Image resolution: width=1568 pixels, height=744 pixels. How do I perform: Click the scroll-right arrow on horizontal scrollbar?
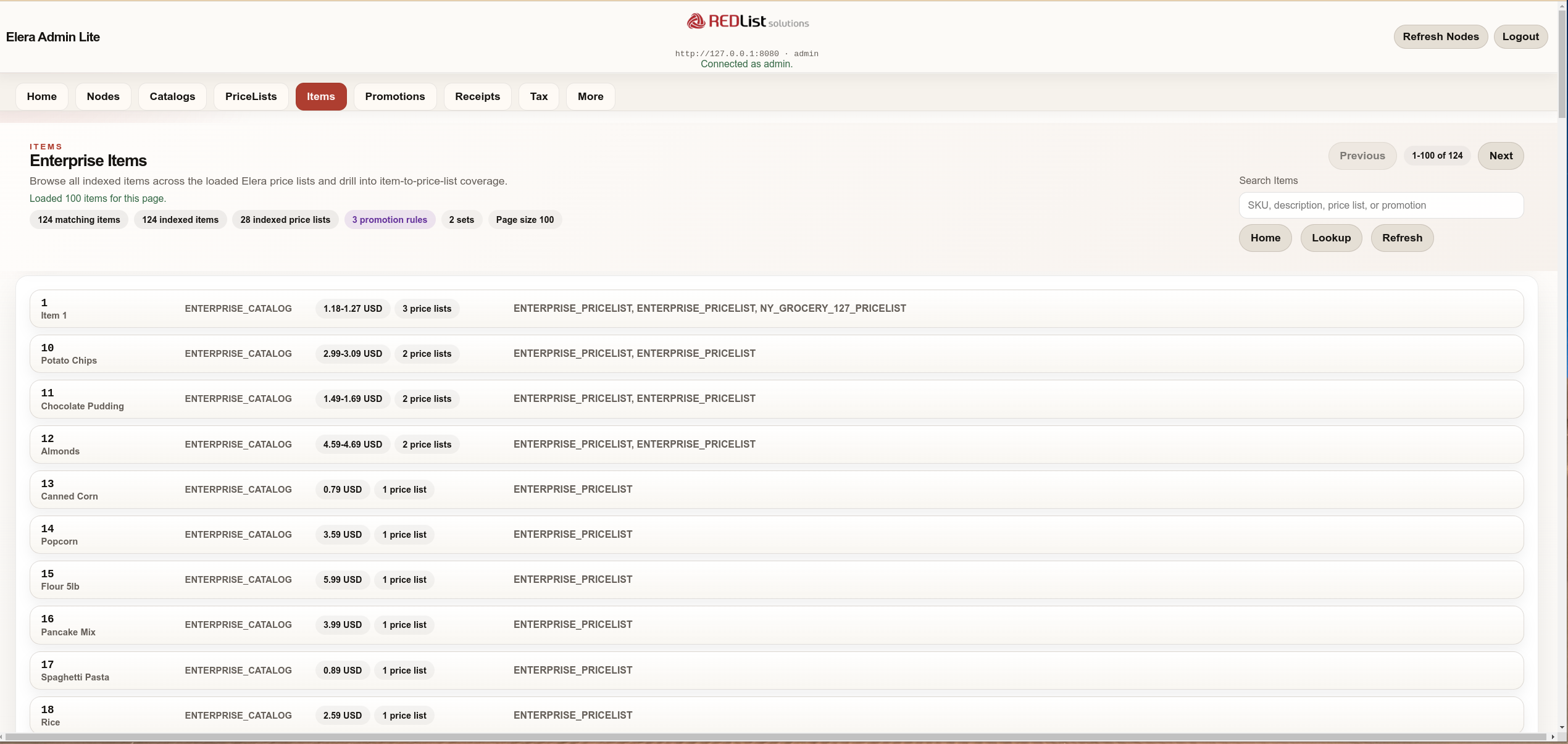[x=1553, y=737]
